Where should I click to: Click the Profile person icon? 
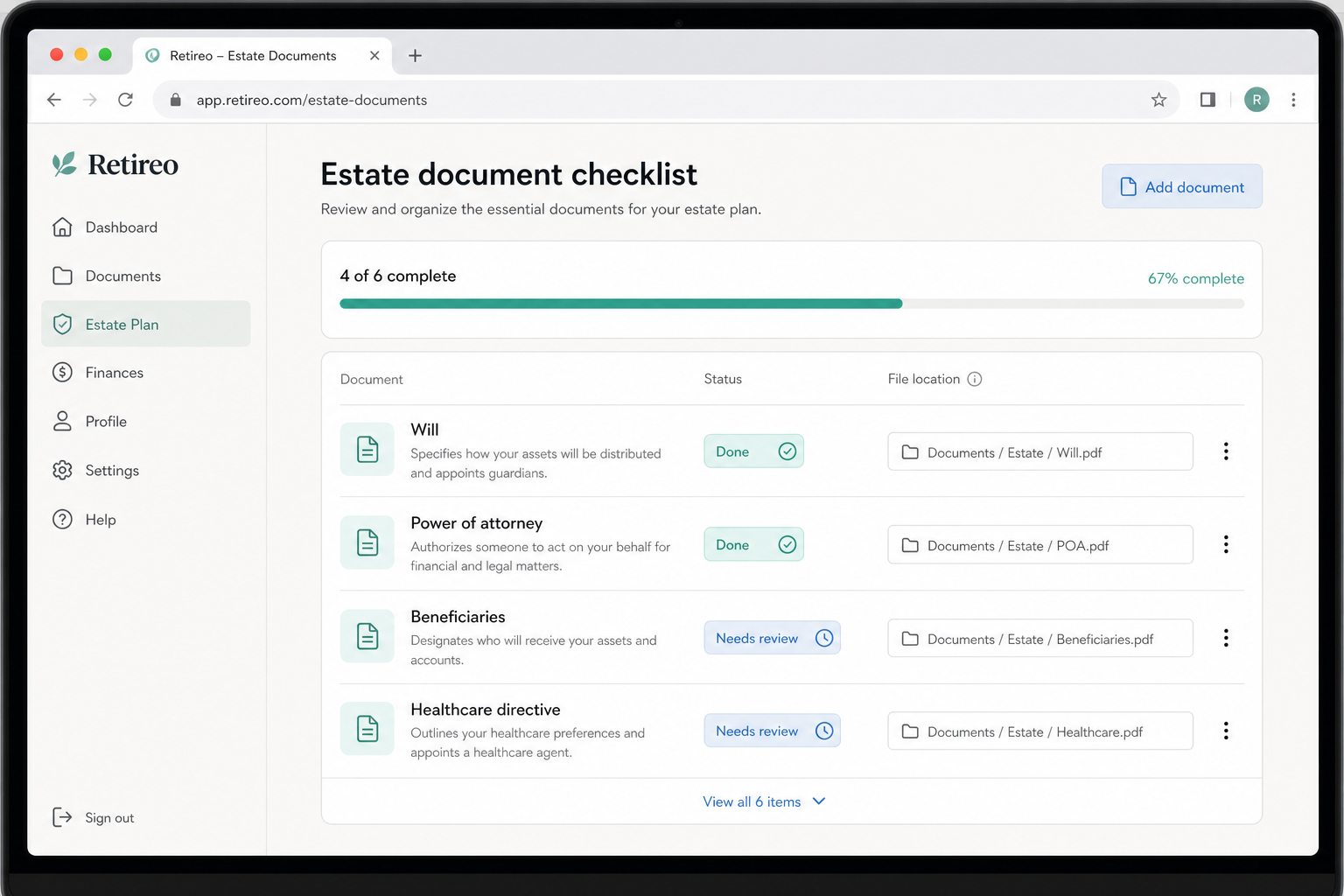(x=62, y=422)
